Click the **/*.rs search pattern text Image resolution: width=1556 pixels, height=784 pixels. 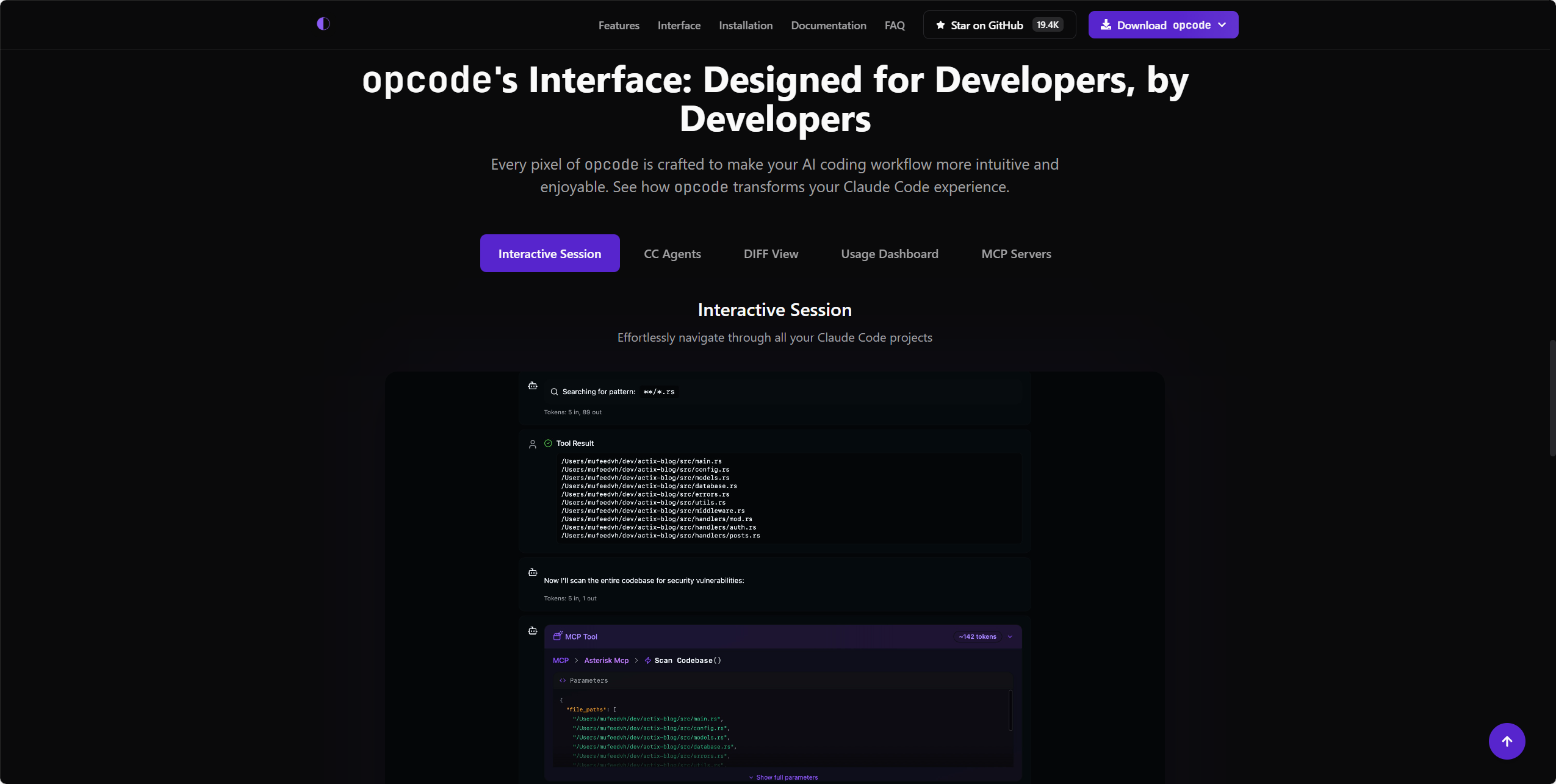(x=659, y=392)
